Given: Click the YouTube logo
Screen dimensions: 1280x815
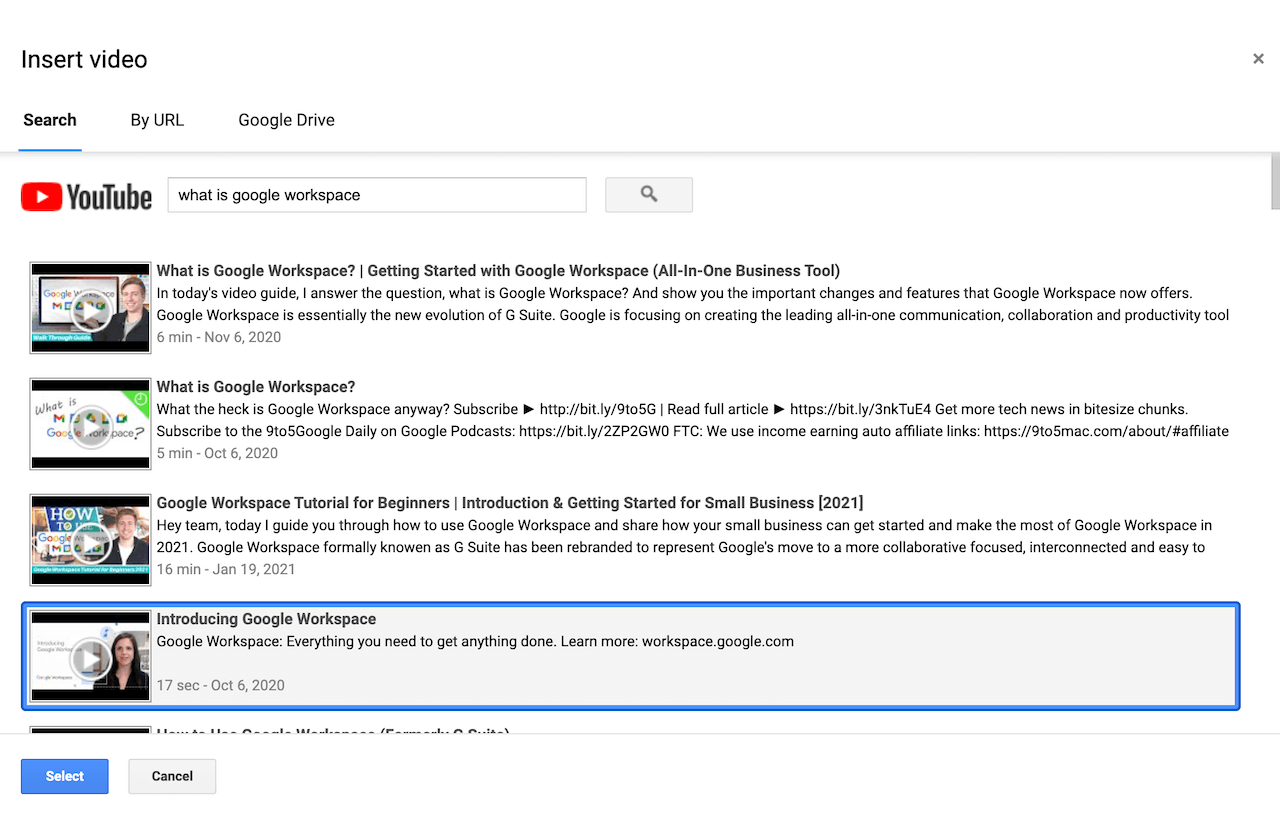Looking at the screenshot, I should [x=86, y=197].
